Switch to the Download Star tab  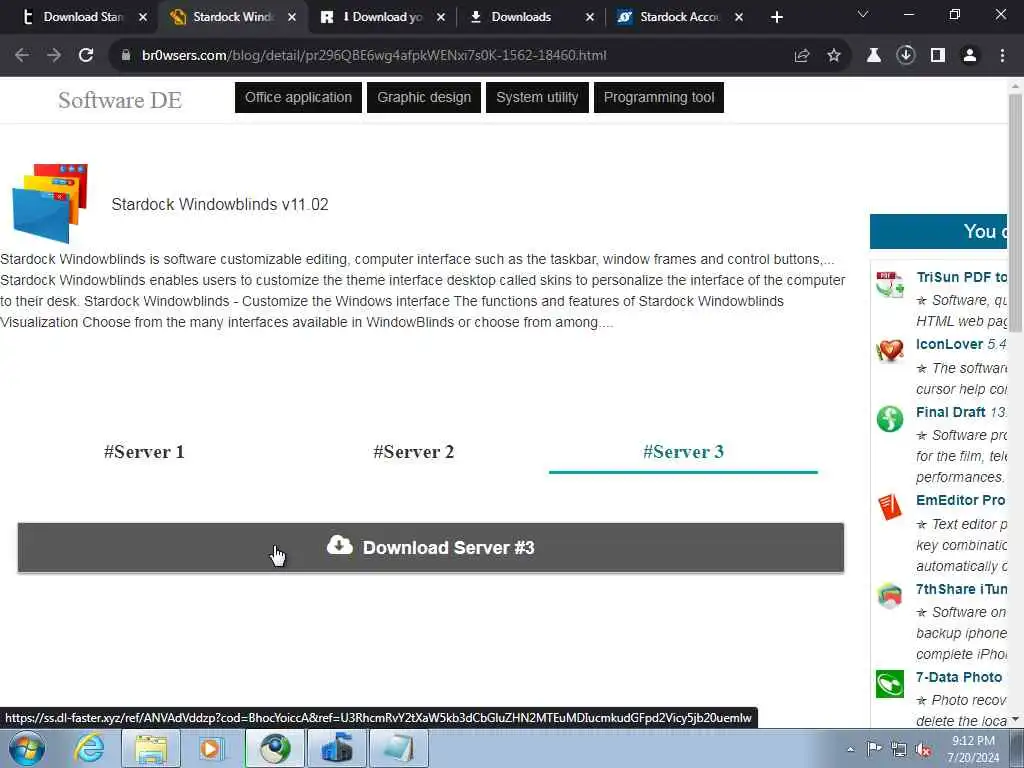[84, 17]
